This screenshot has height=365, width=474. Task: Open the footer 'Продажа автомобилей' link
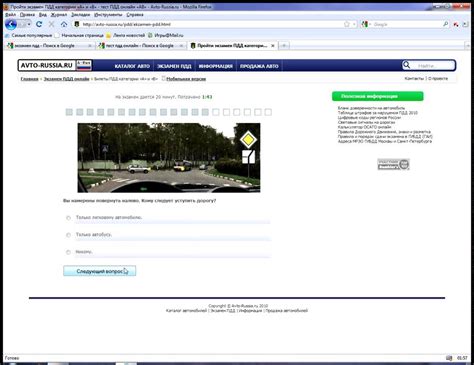tap(287, 310)
